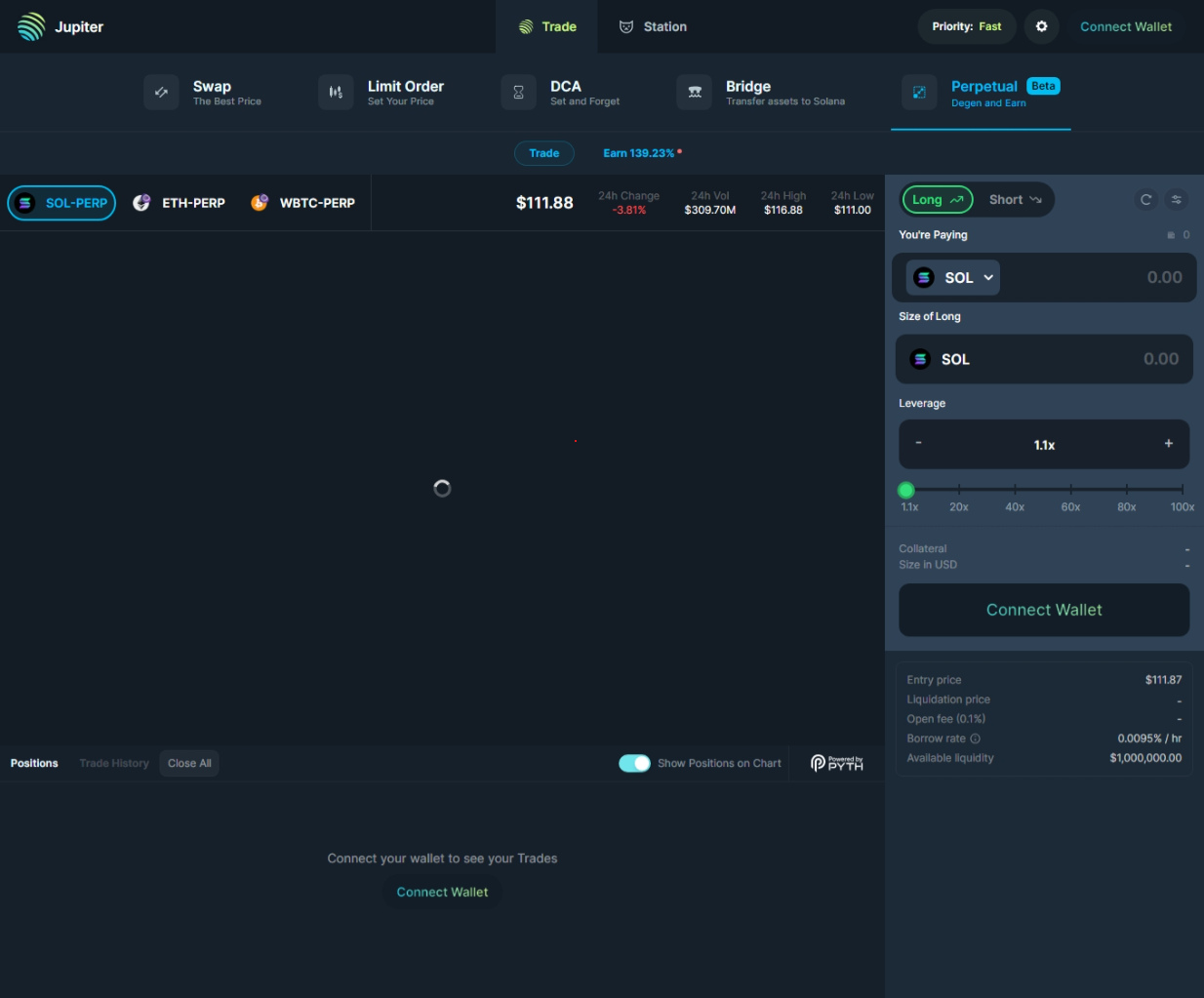Click the Borrow rate info icon
The image size is (1204, 998).
[976, 739]
